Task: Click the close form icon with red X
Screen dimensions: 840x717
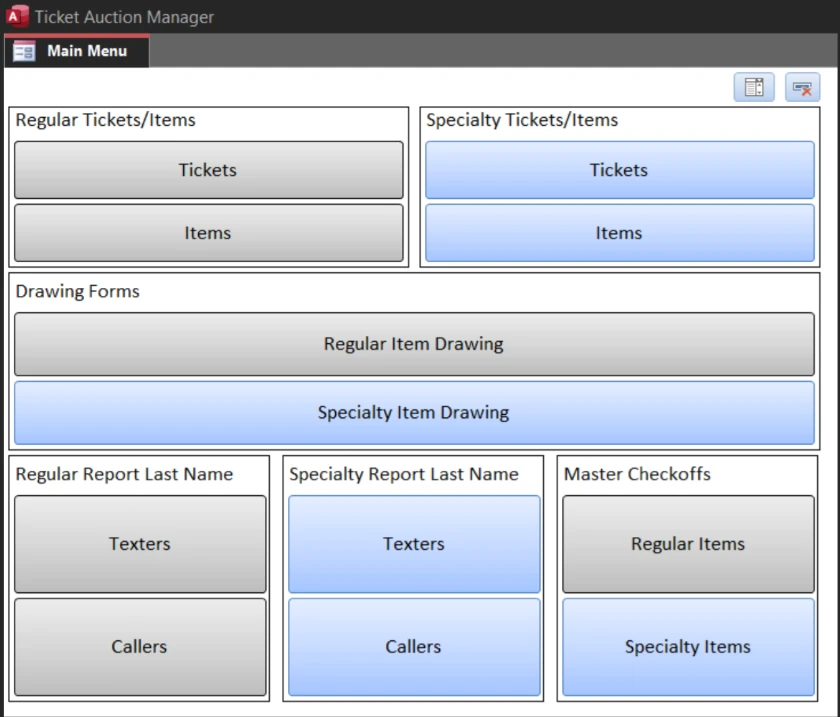Action: tap(802, 87)
